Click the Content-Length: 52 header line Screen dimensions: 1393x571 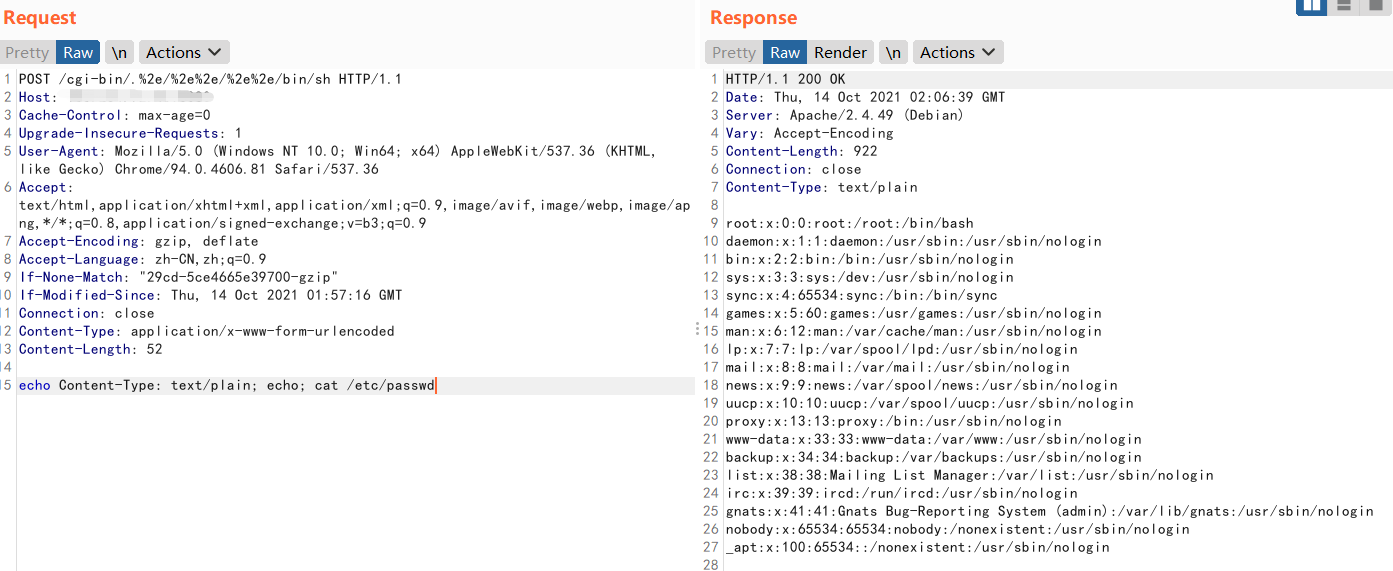(90, 349)
